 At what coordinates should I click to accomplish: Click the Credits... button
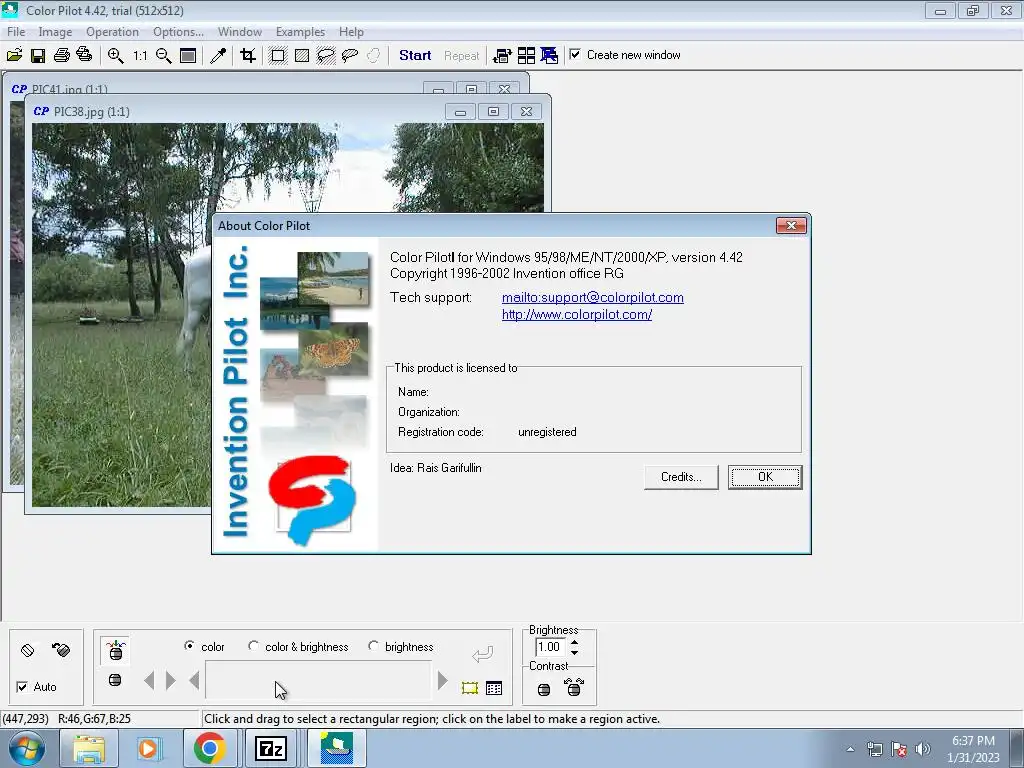coord(681,477)
